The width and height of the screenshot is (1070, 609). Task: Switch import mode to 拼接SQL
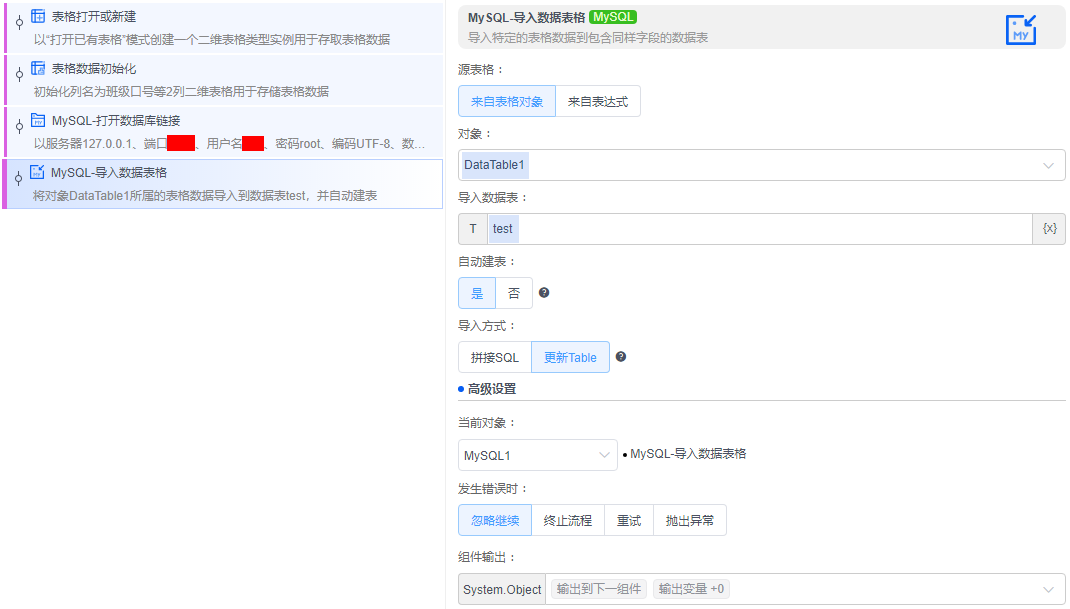pos(494,356)
